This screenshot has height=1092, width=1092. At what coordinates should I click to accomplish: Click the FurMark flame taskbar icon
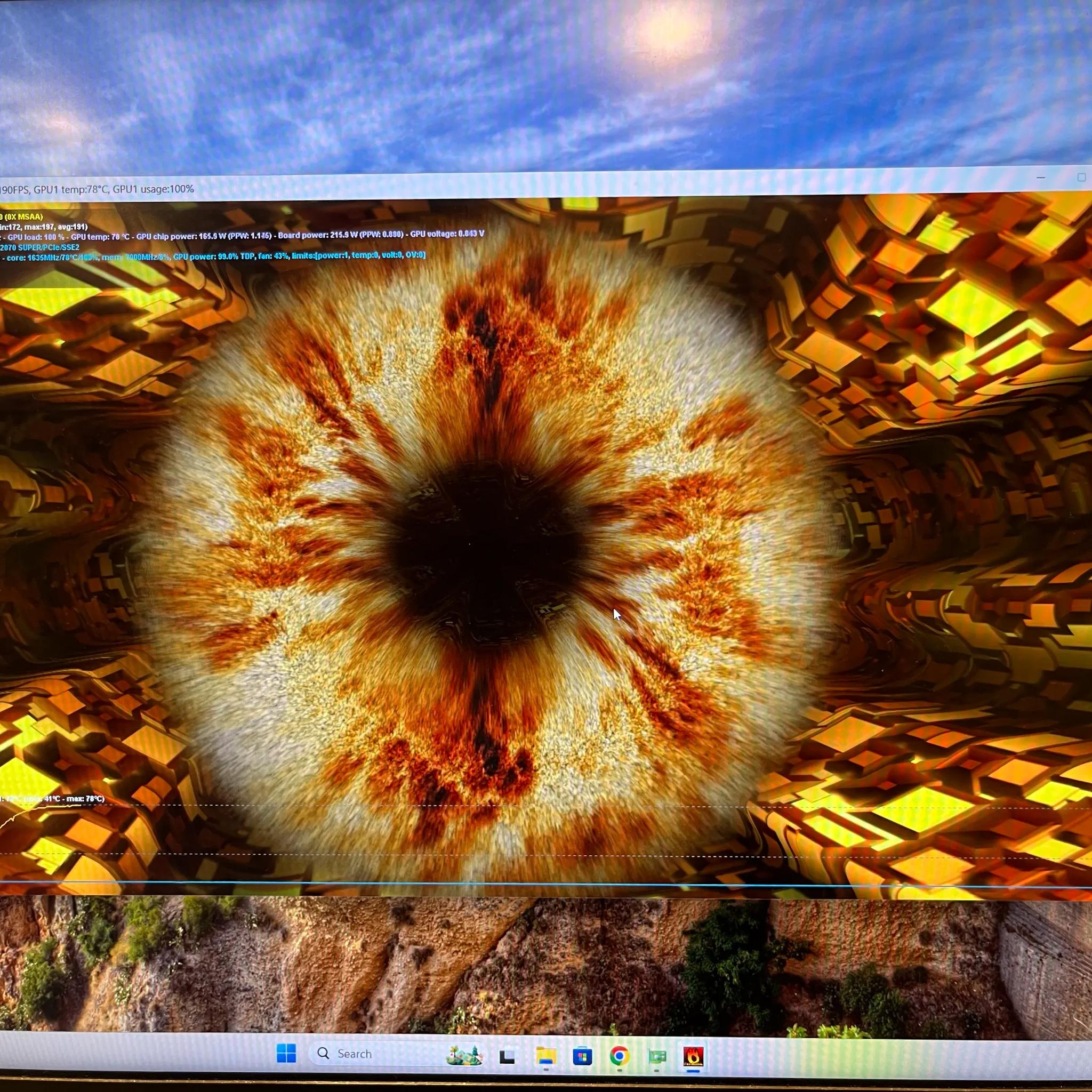coord(693,1055)
